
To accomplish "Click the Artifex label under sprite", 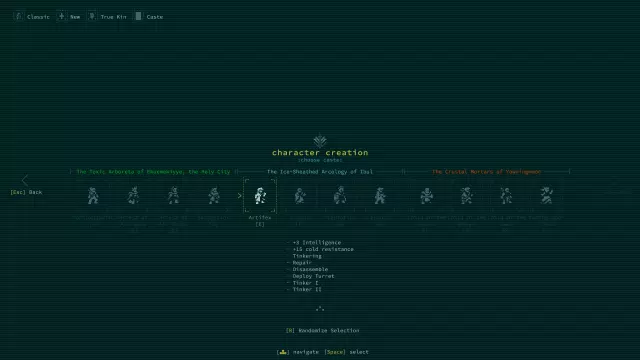I will 260,218.
